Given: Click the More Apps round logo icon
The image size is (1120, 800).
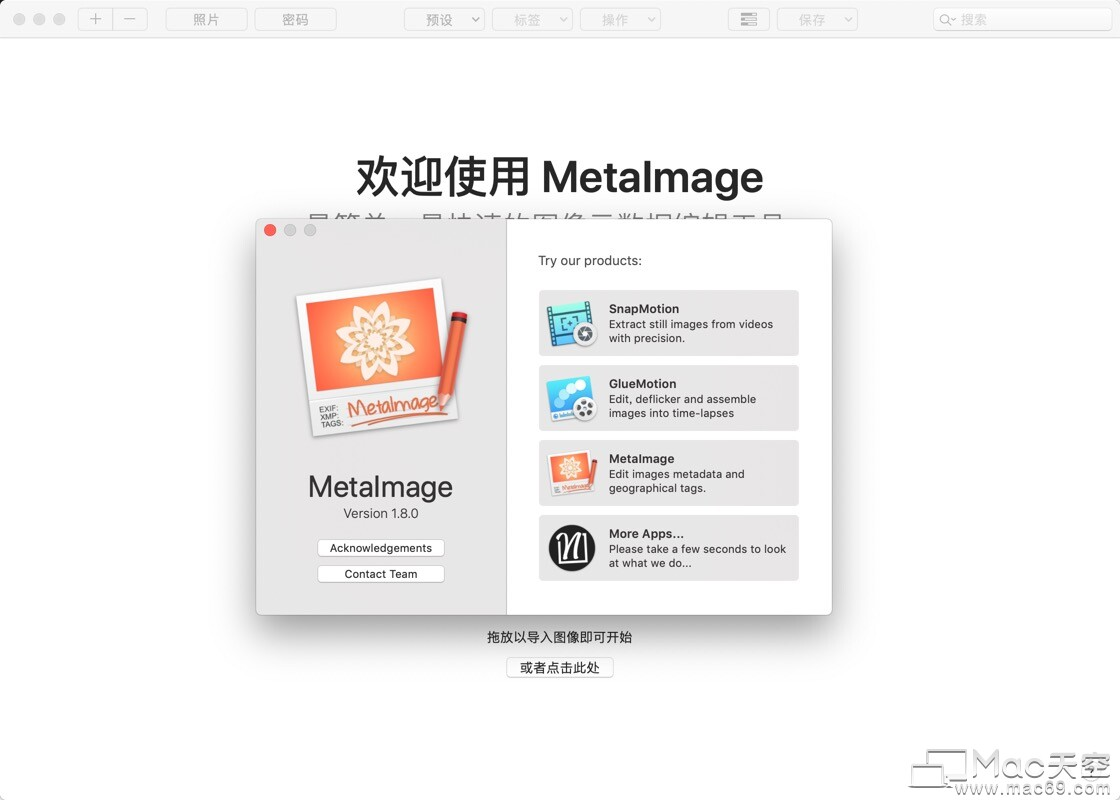Looking at the screenshot, I should tap(571, 548).
